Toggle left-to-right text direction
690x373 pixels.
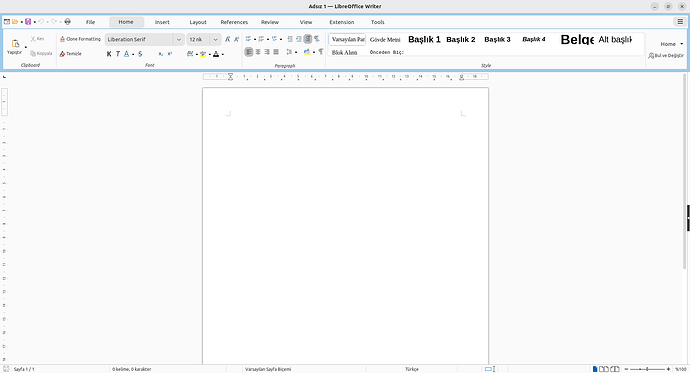308,39
